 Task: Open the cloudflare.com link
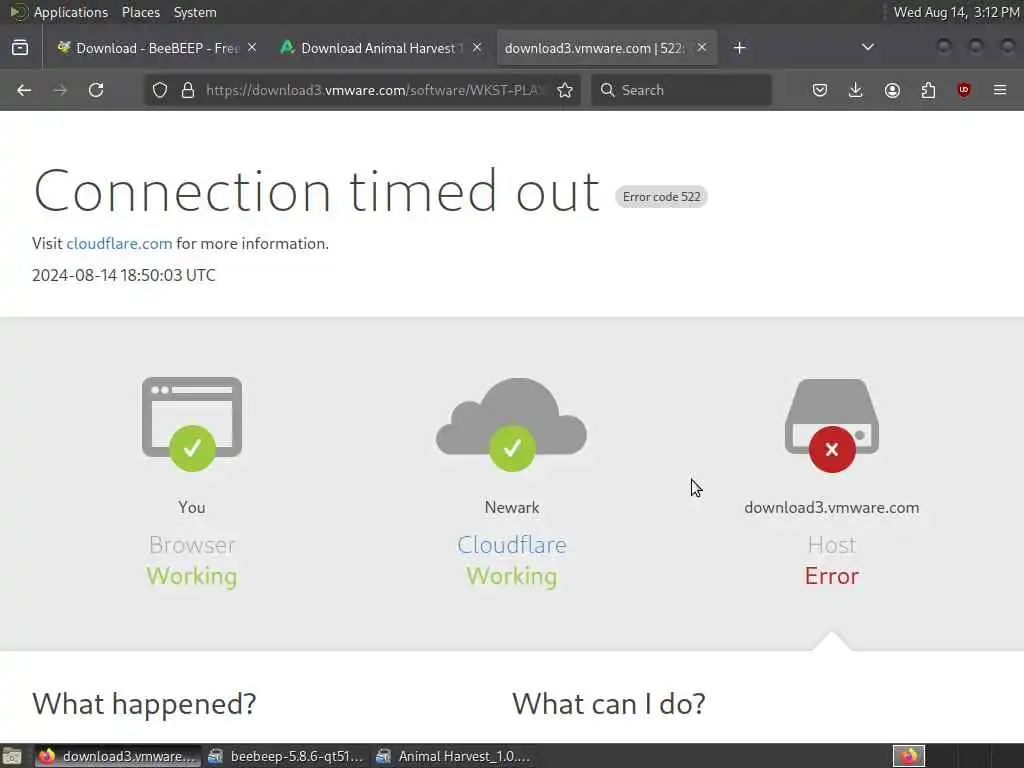click(119, 244)
